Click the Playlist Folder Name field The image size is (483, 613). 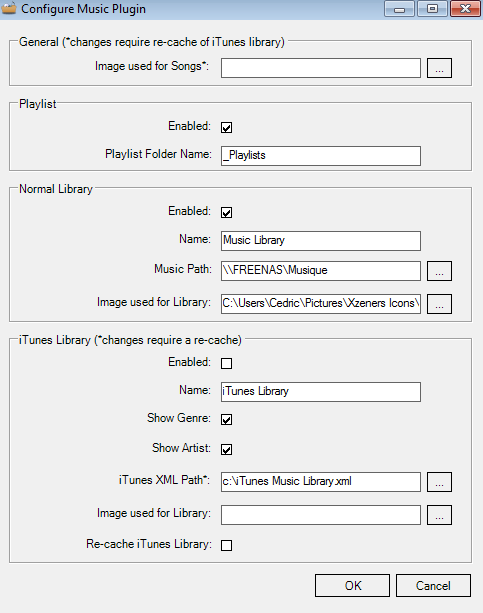[321, 156]
